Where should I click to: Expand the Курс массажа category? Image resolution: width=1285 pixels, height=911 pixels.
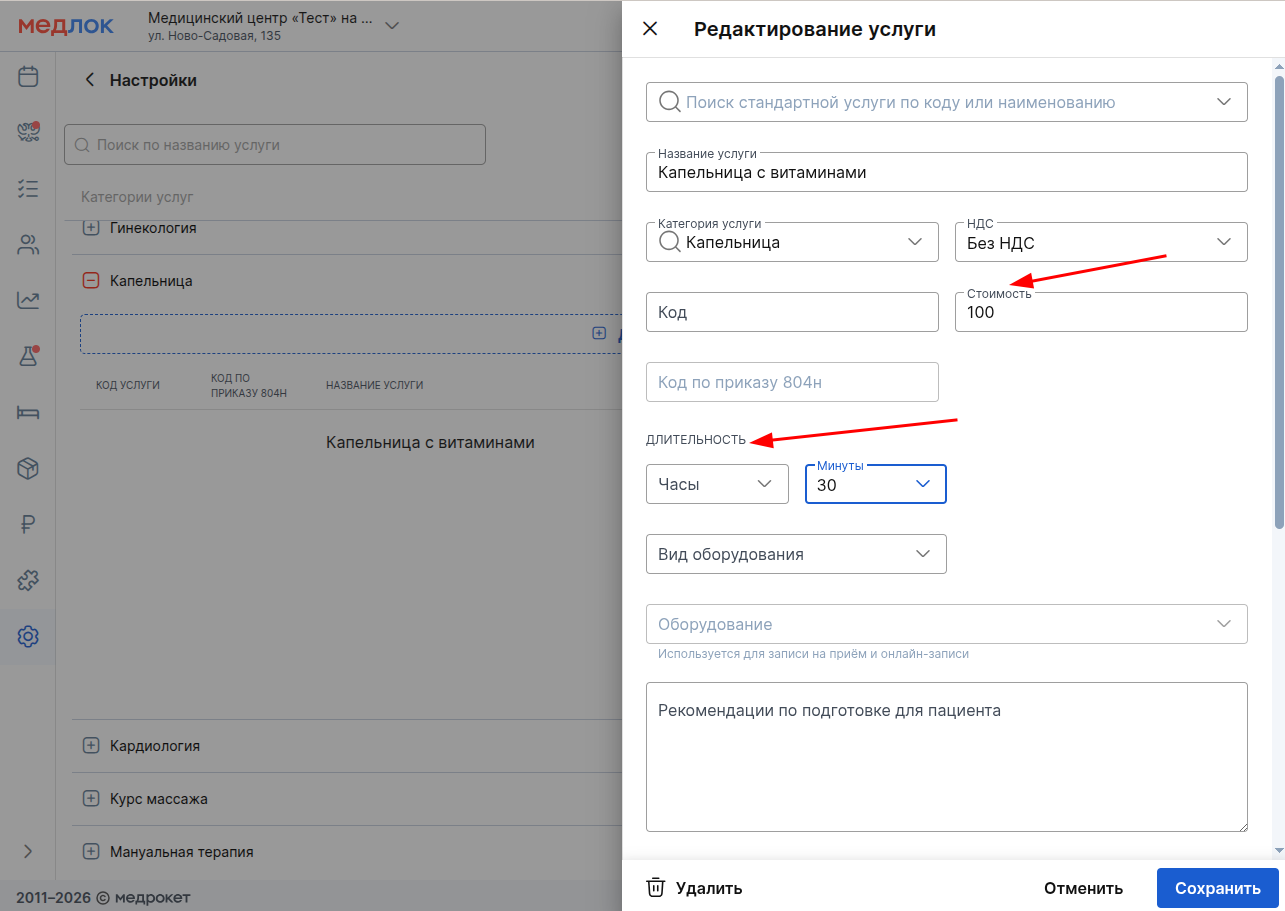point(91,799)
